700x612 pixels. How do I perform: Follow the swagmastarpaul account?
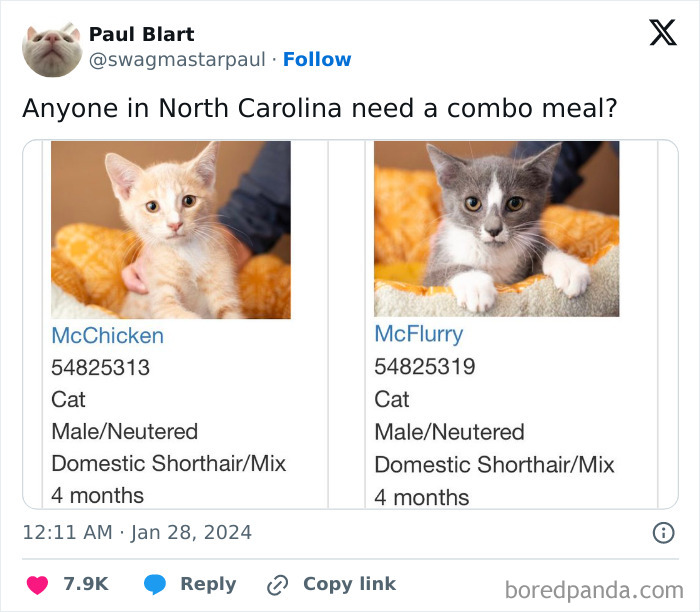(x=317, y=60)
